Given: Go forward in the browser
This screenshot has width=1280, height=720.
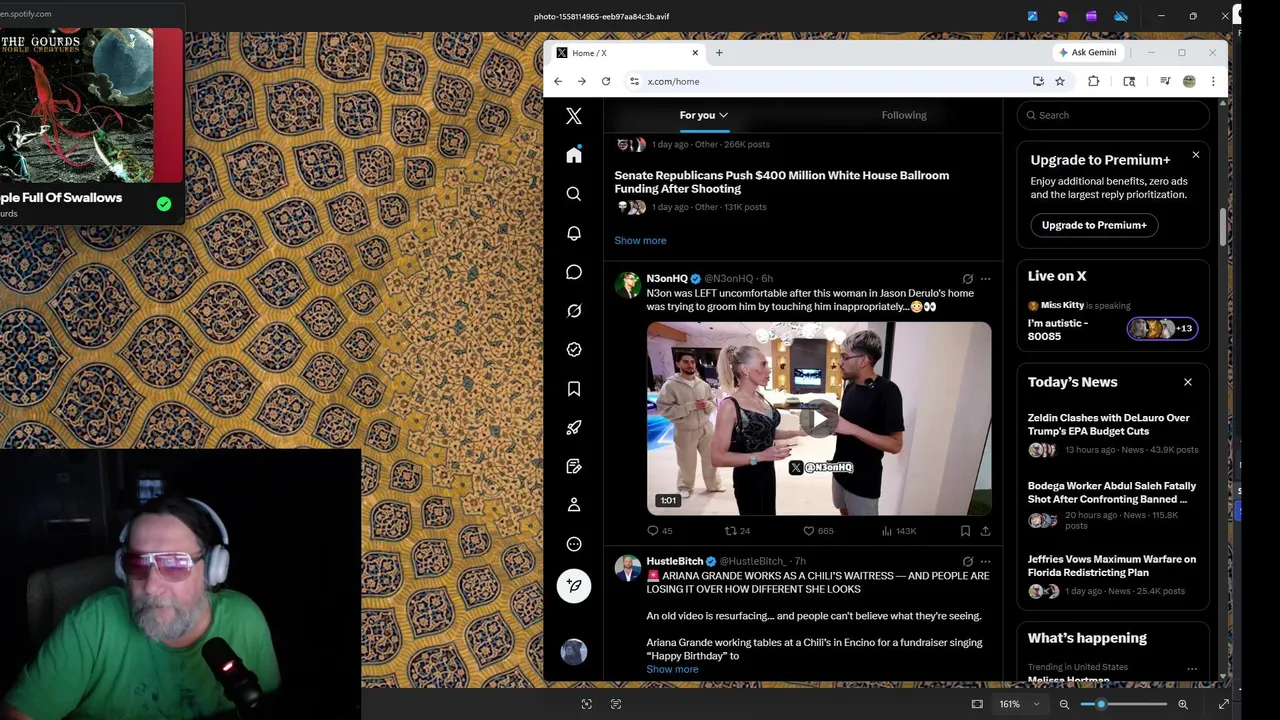Looking at the screenshot, I should tap(582, 82).
